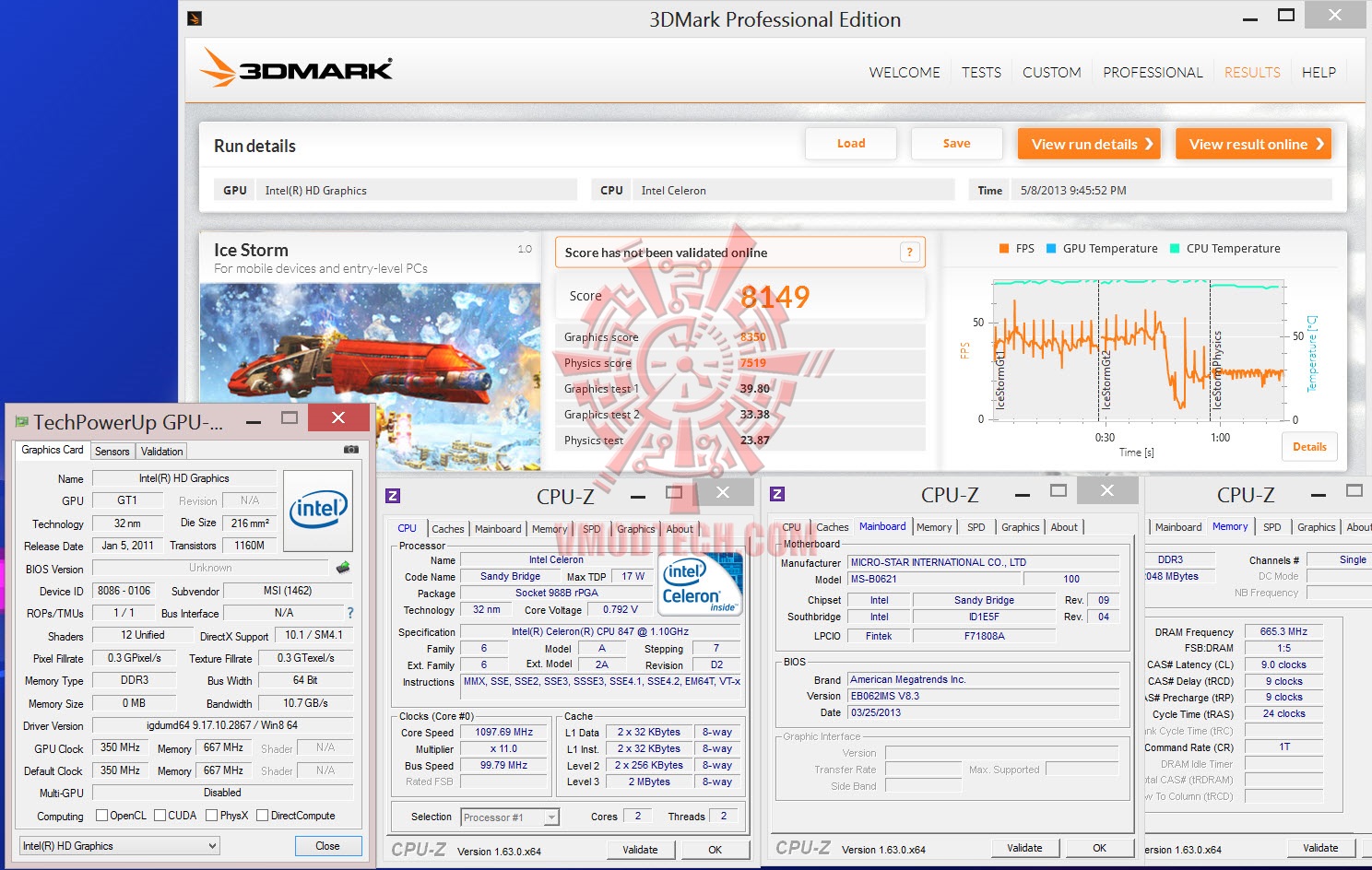Click the orange FPS legend swatch
Viewport: 1372px width, 870px height.
tap(1004, 248)
